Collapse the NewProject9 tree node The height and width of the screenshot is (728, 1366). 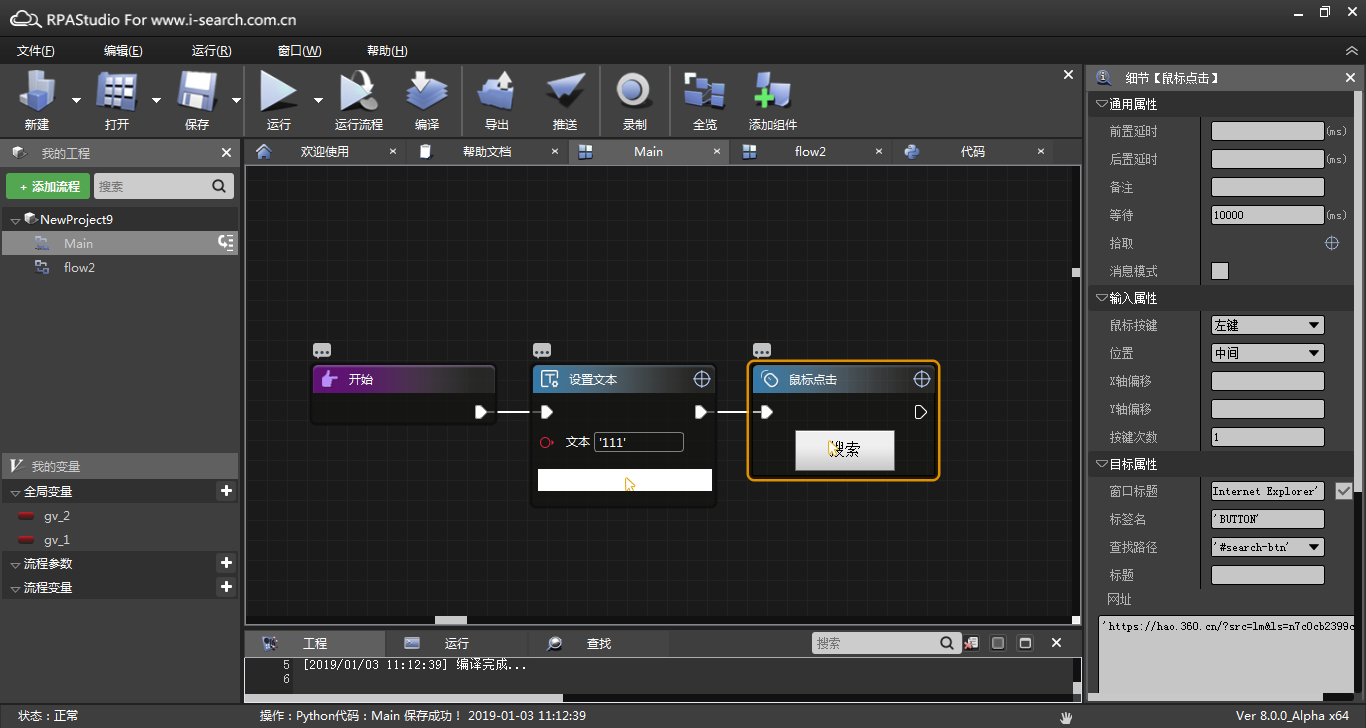15,220
